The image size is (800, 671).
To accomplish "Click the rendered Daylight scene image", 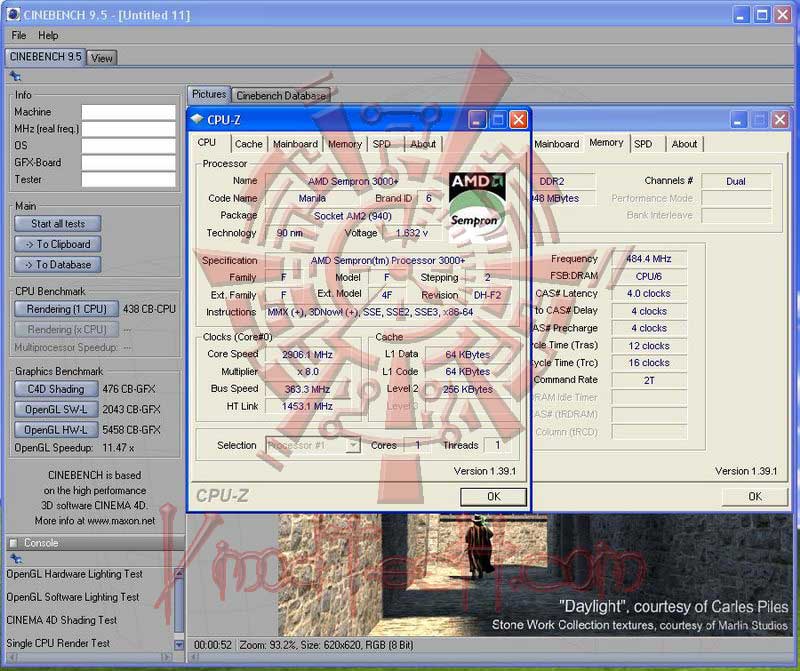I will (x=535, y=575).
